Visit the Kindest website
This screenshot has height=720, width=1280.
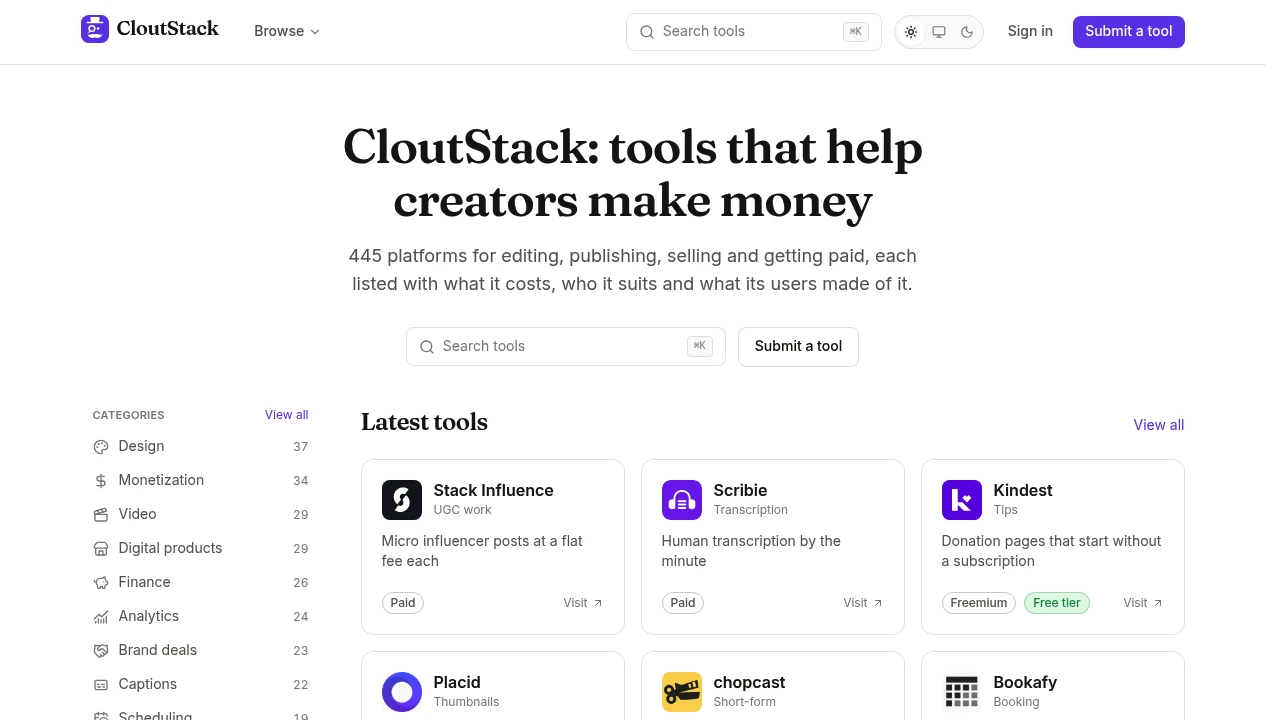click(x=1143, y=603)
